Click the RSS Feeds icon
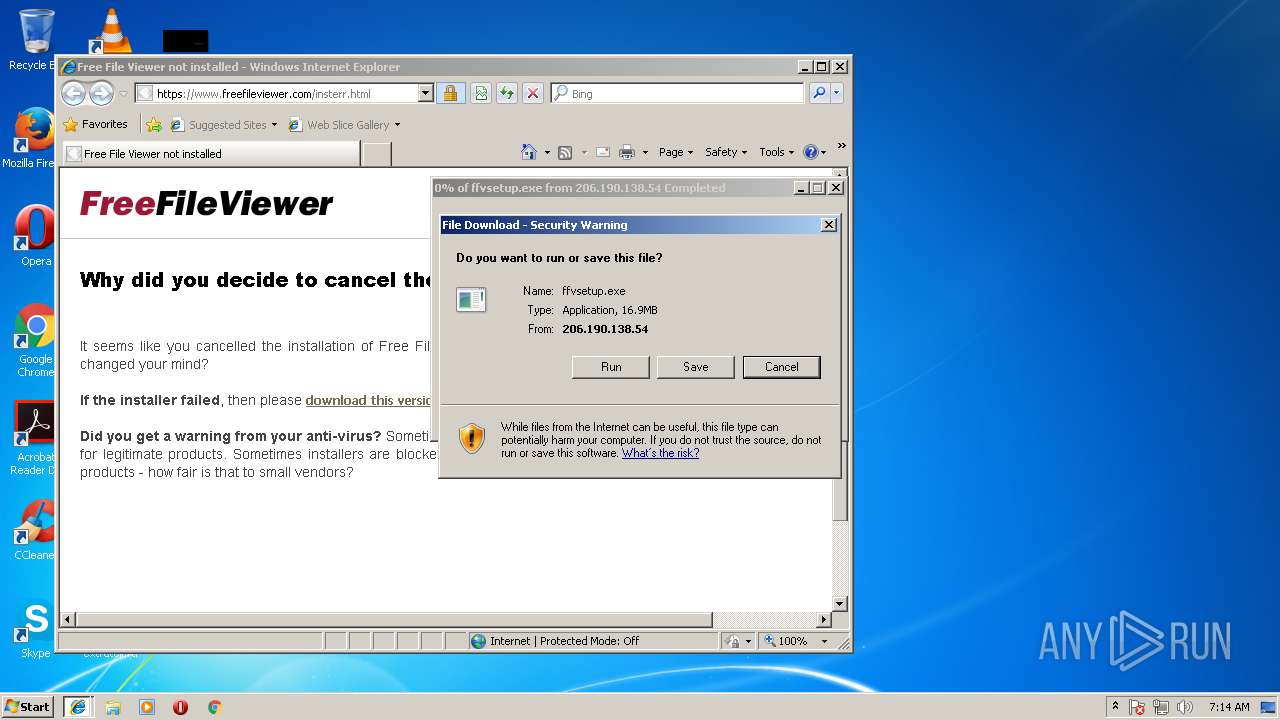Screen dimensions: 1280x720 pos(565,152)
